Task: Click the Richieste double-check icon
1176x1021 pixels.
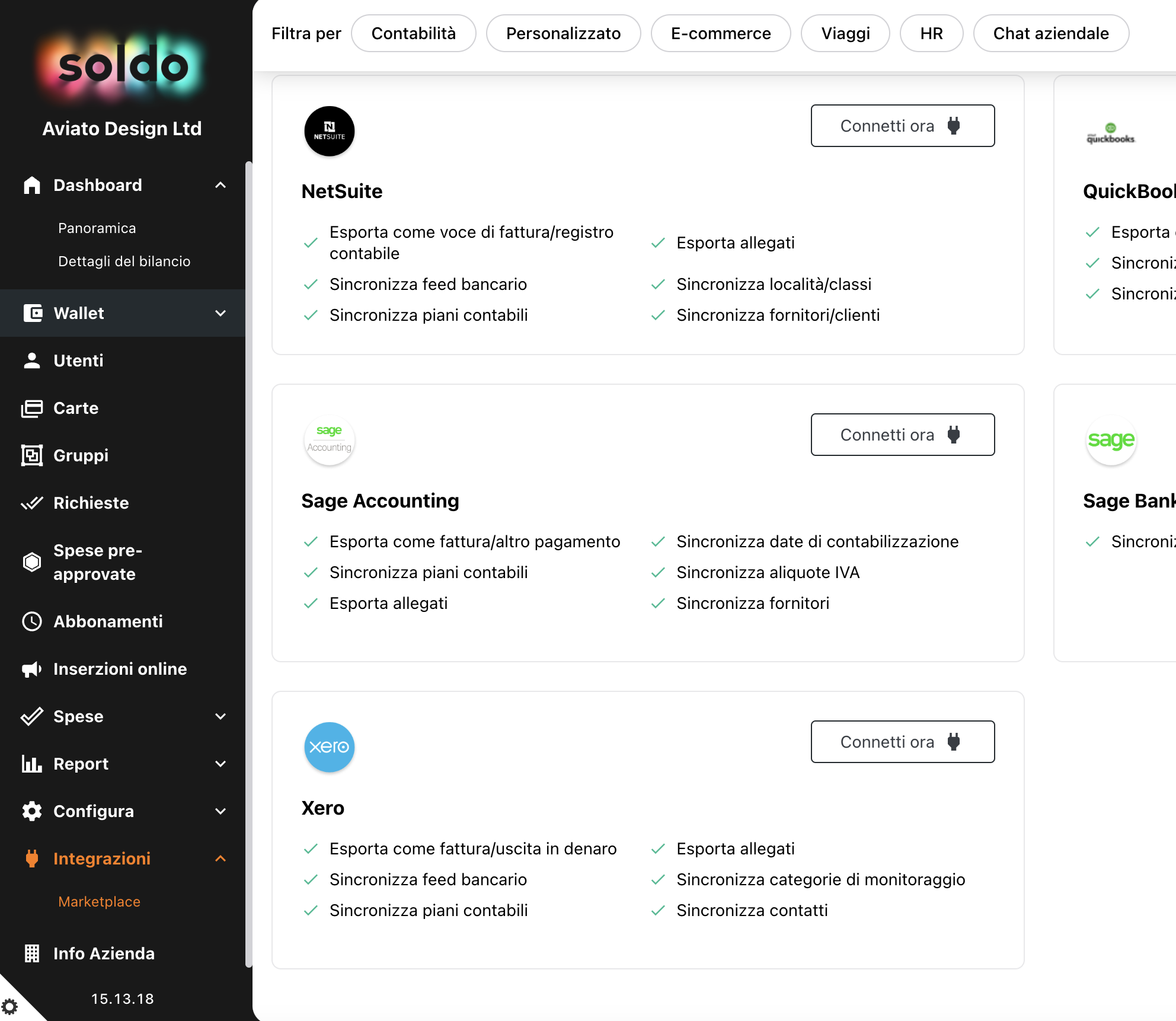Action: [x=32, y=503]
